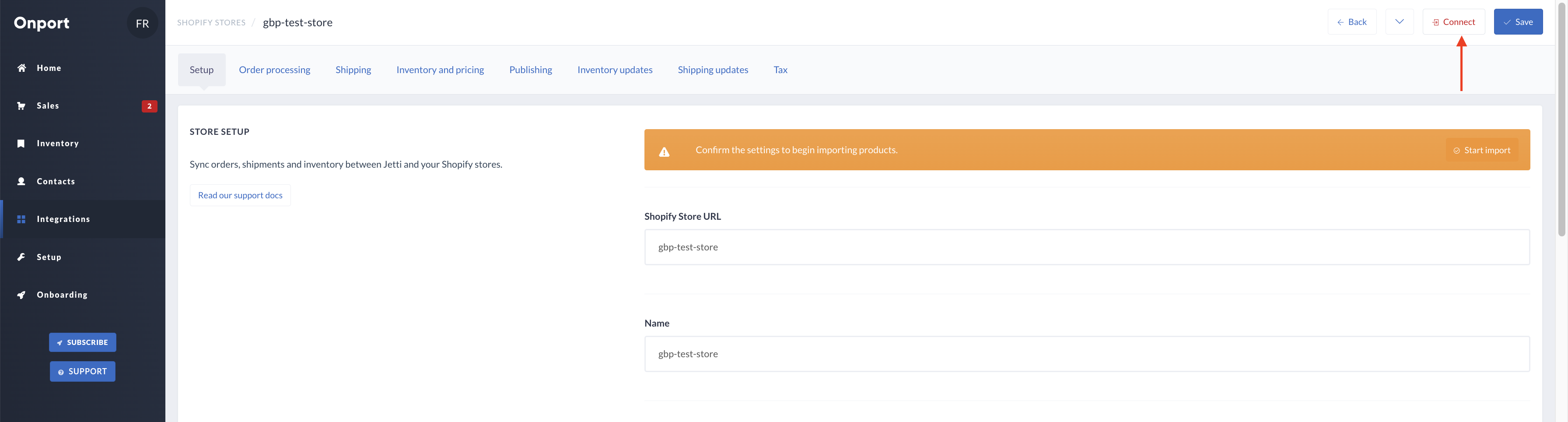Click Start import in the banner
Viewport: 1568px width, 422px height.
click(x=1482, y=151)
